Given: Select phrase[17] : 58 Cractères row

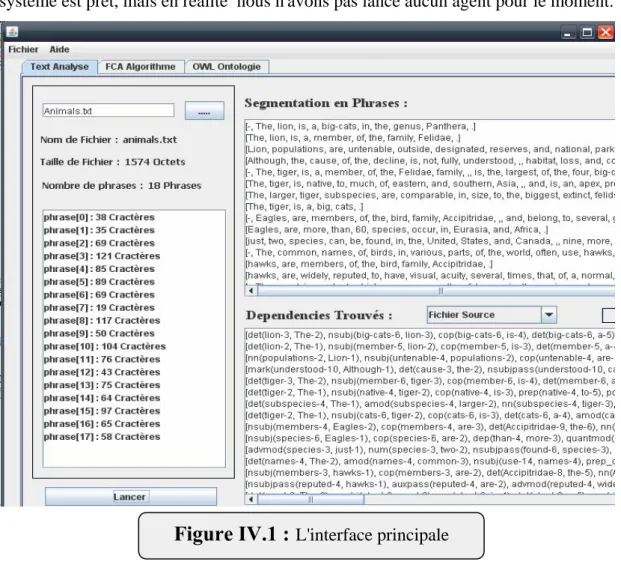Looking at the screenshot, I should point(135,437).
